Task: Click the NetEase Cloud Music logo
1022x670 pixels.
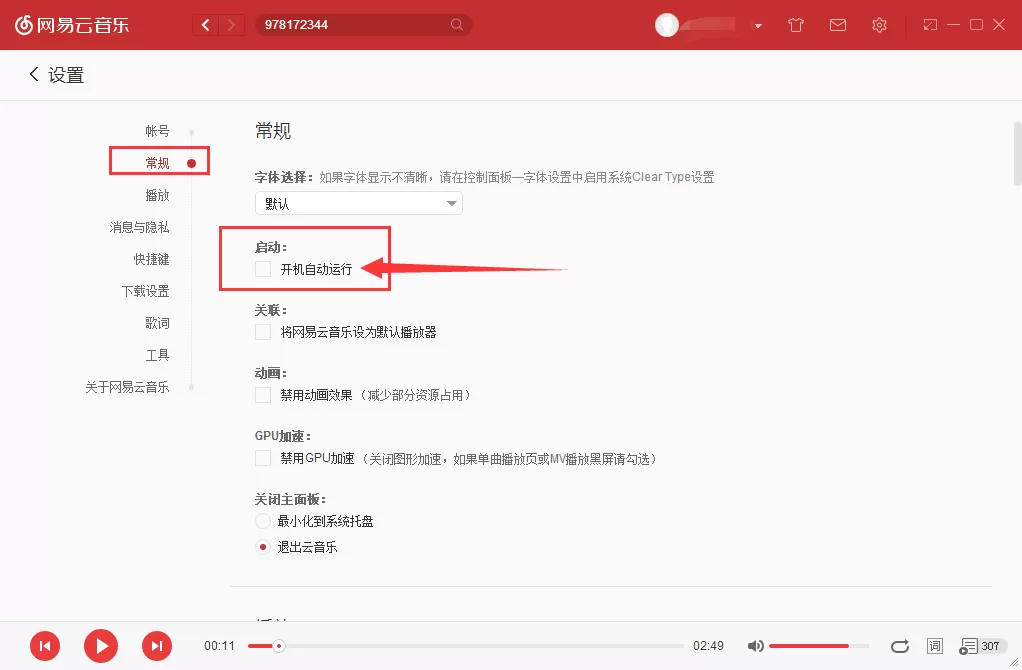Action: pos(72,25)
